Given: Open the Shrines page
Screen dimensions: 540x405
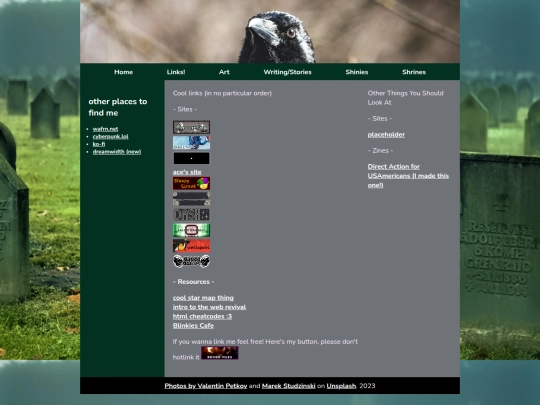Looking at the screenshot, I should [414, 72].
